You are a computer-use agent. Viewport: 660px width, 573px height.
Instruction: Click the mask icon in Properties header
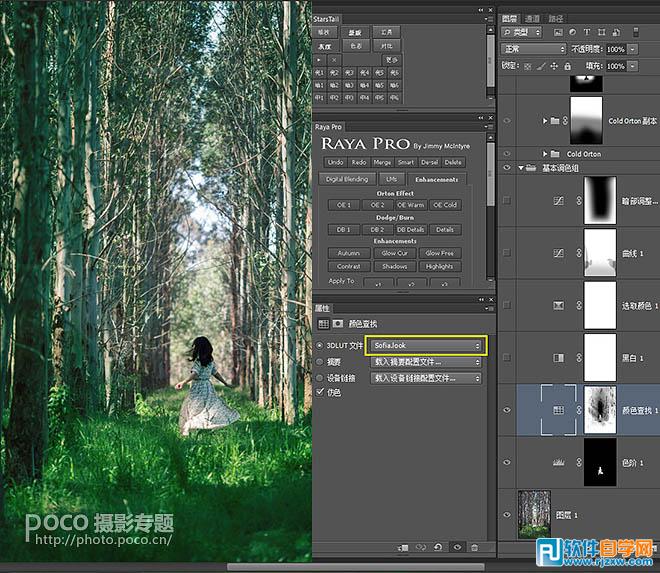pyautogui.click(x=338, y=323)
